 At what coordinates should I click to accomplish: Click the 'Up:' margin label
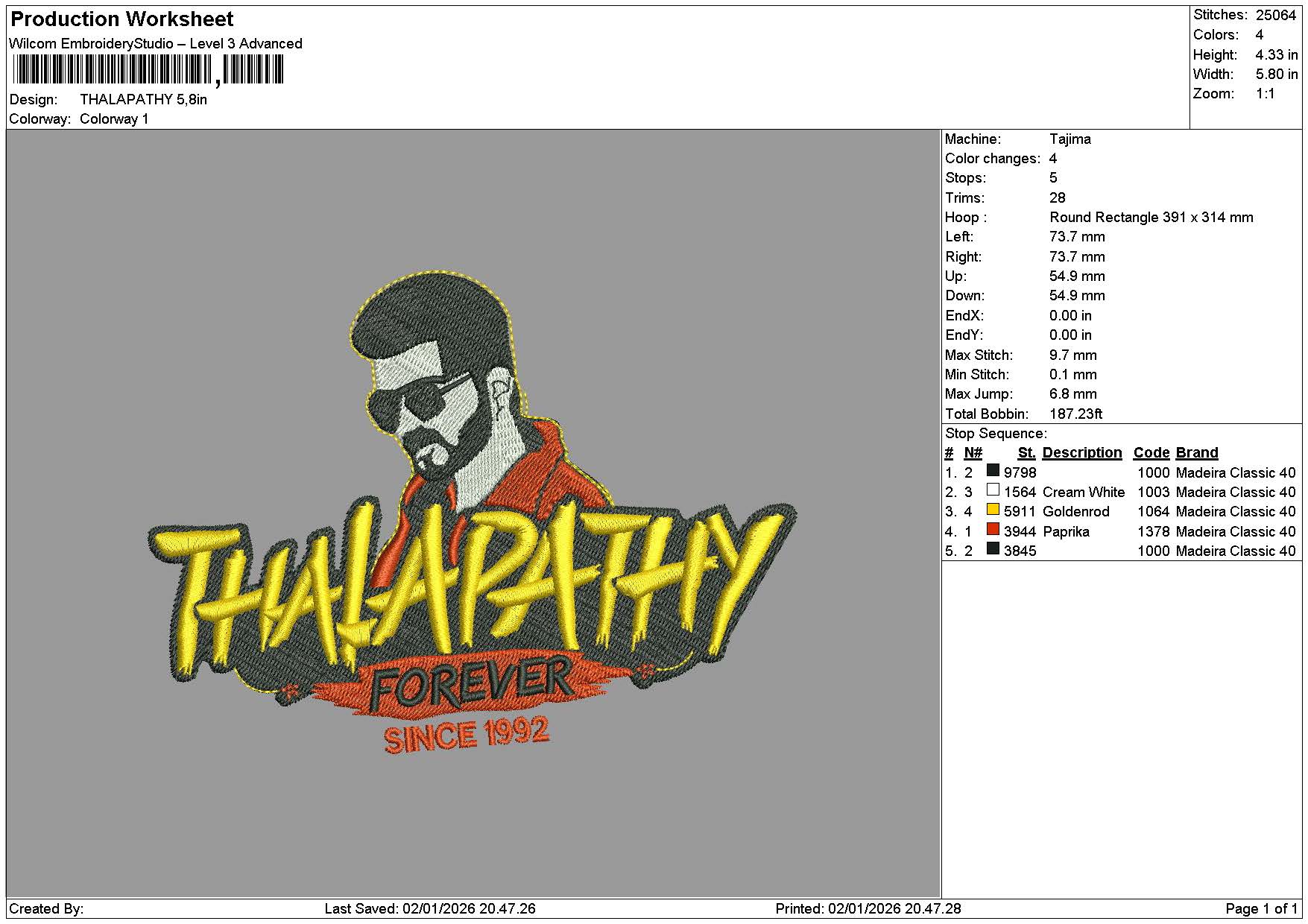click(955, 276)
